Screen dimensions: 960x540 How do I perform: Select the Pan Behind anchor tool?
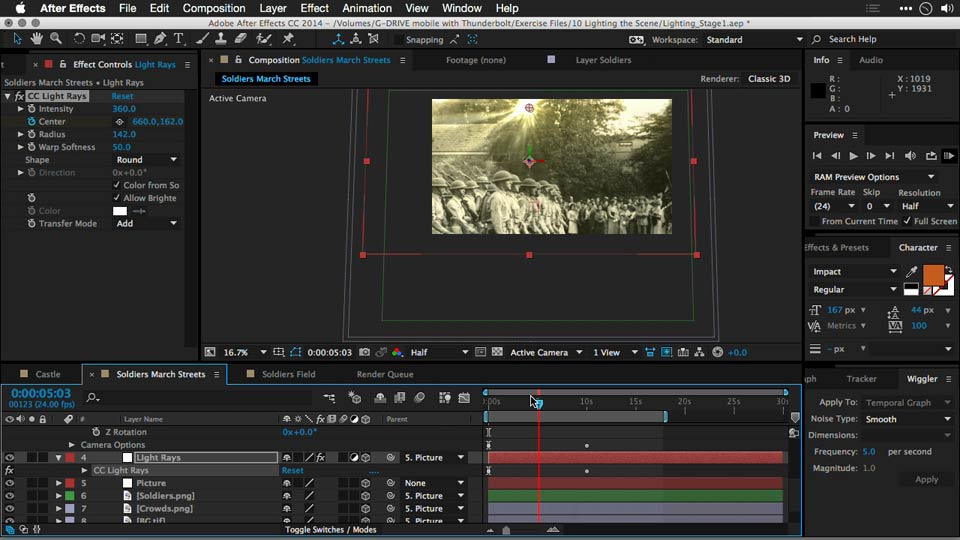point(117,39)
